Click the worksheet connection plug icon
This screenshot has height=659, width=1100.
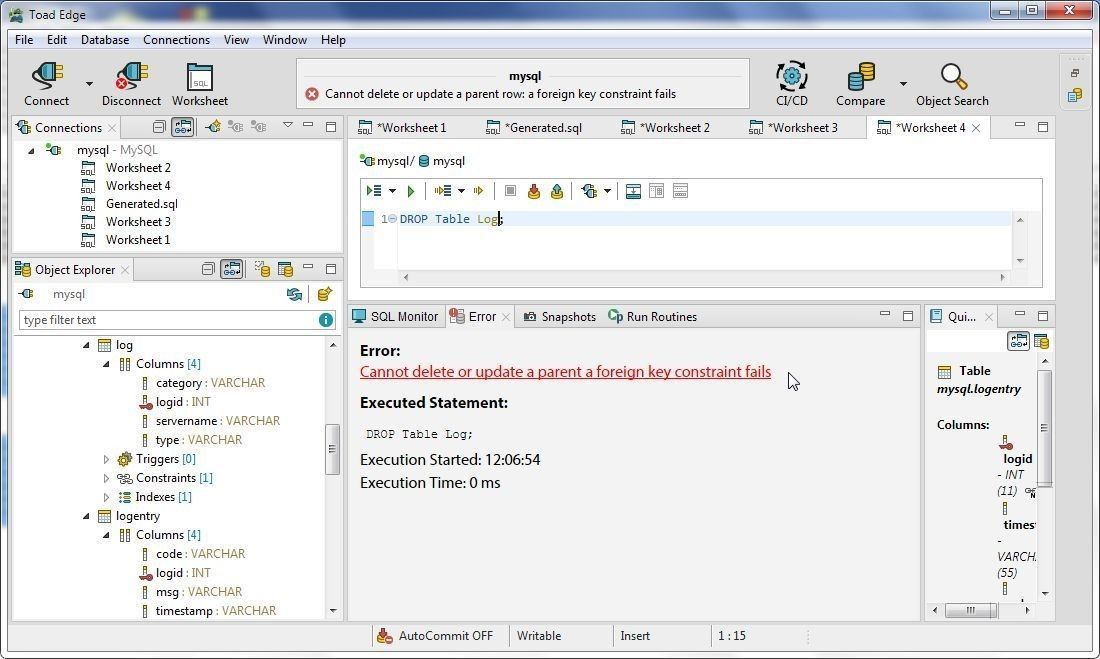click(589, 191)
